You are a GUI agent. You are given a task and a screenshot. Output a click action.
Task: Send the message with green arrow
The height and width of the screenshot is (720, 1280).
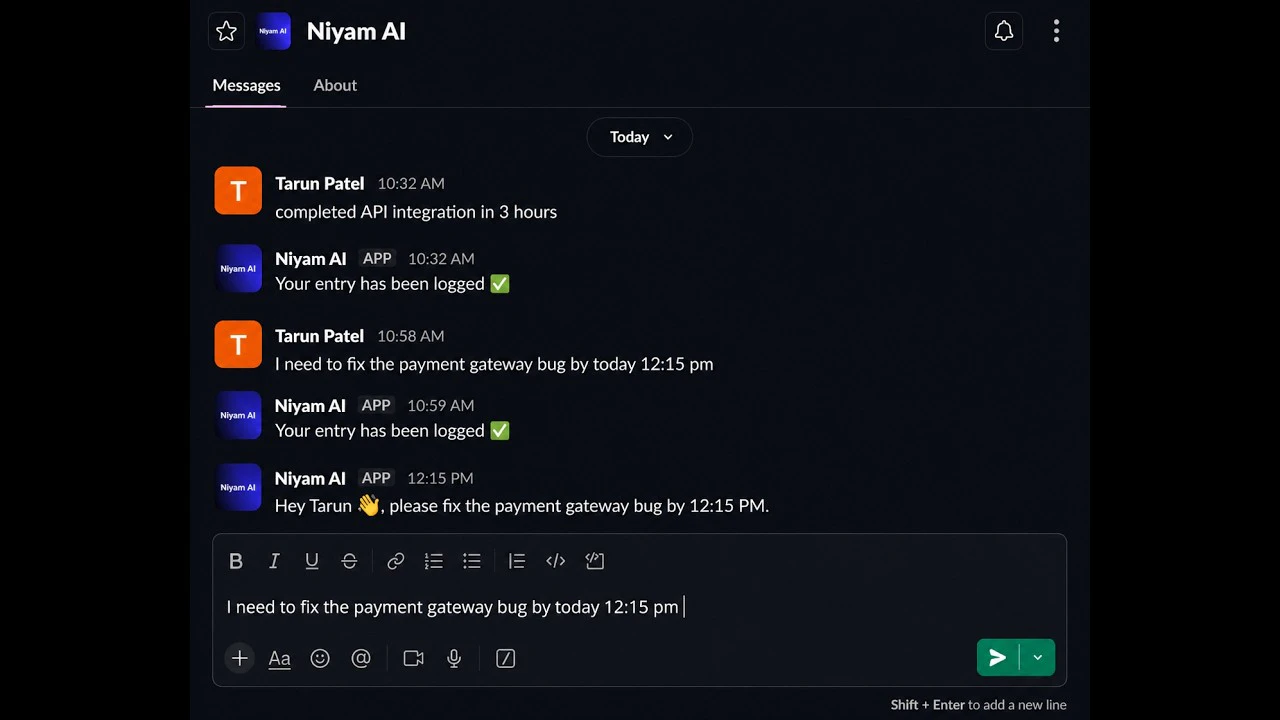(x=998, y=657)
